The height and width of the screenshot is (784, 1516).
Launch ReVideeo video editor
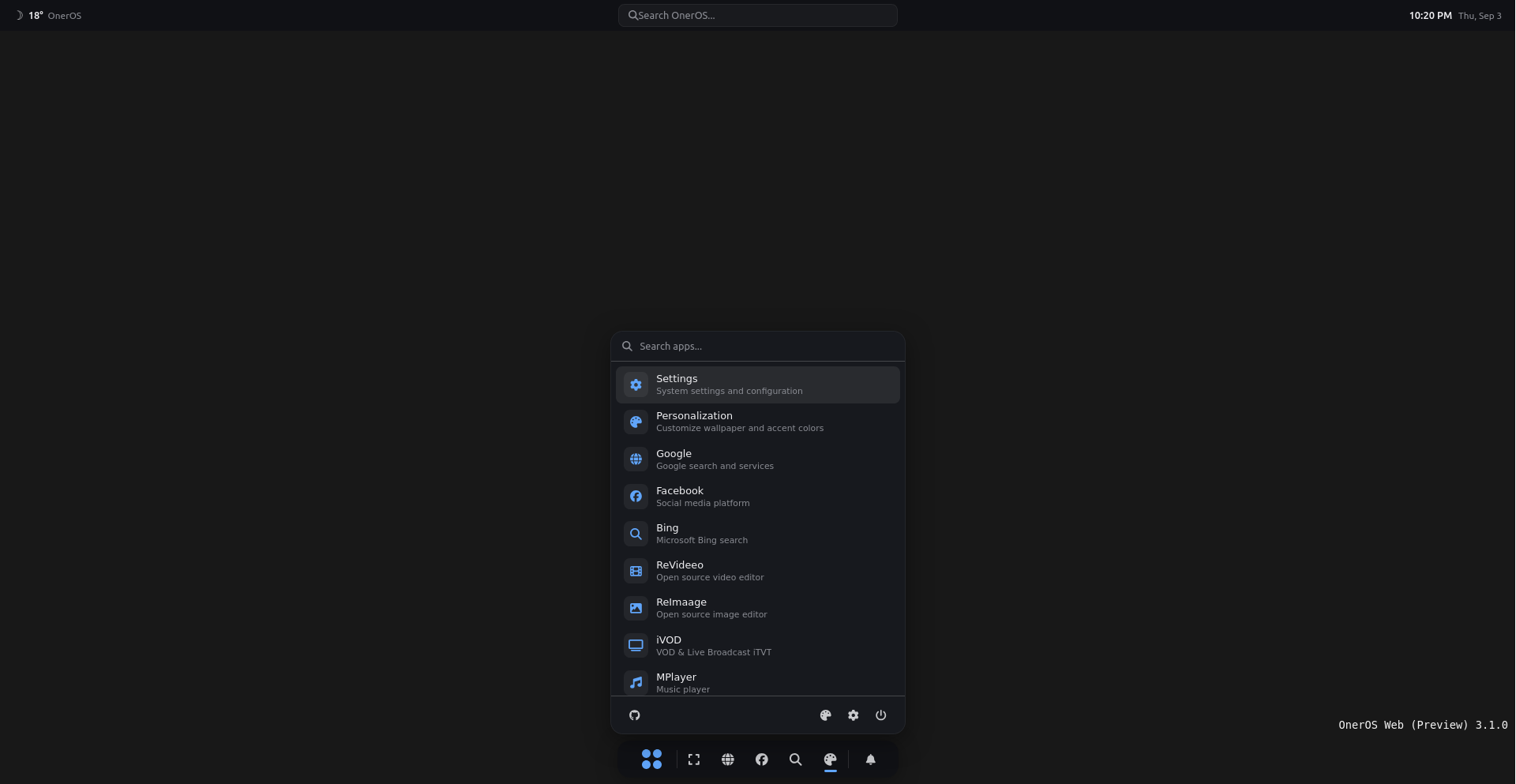tap(758, 571)
